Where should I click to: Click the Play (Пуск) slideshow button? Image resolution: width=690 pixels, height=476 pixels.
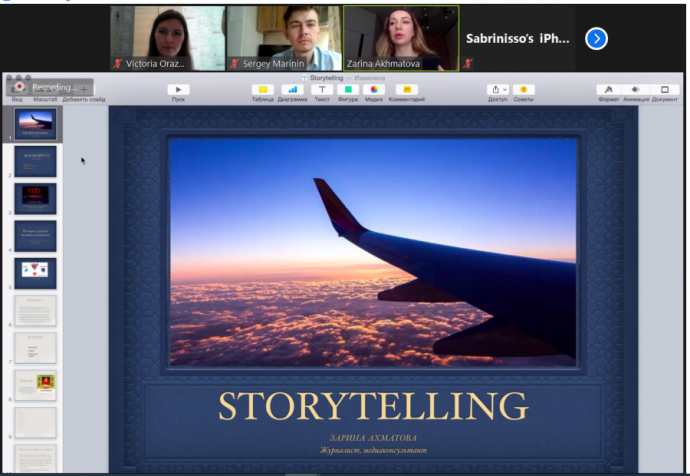(178, 90)
